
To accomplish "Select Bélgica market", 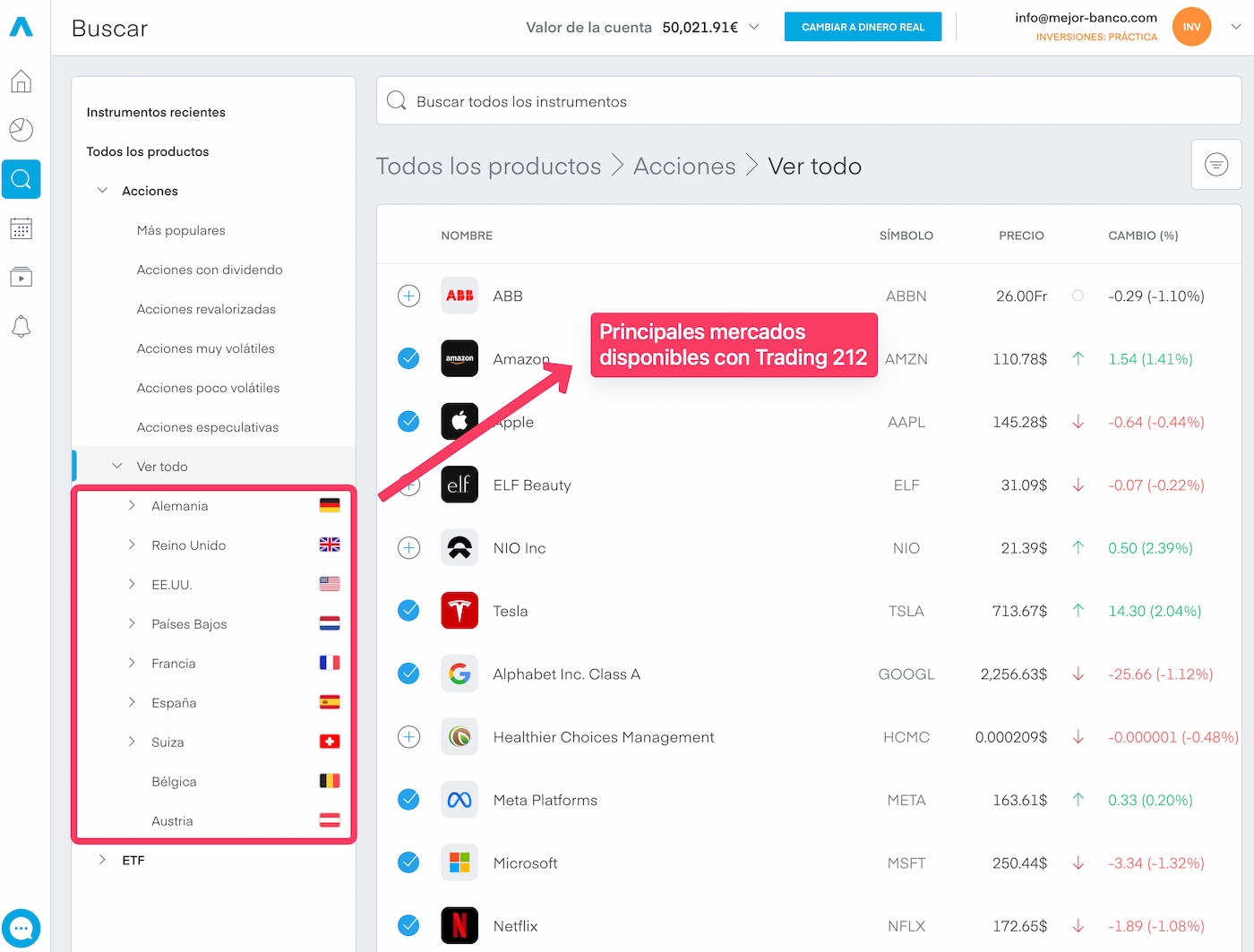I will click(x=174, y=782).
